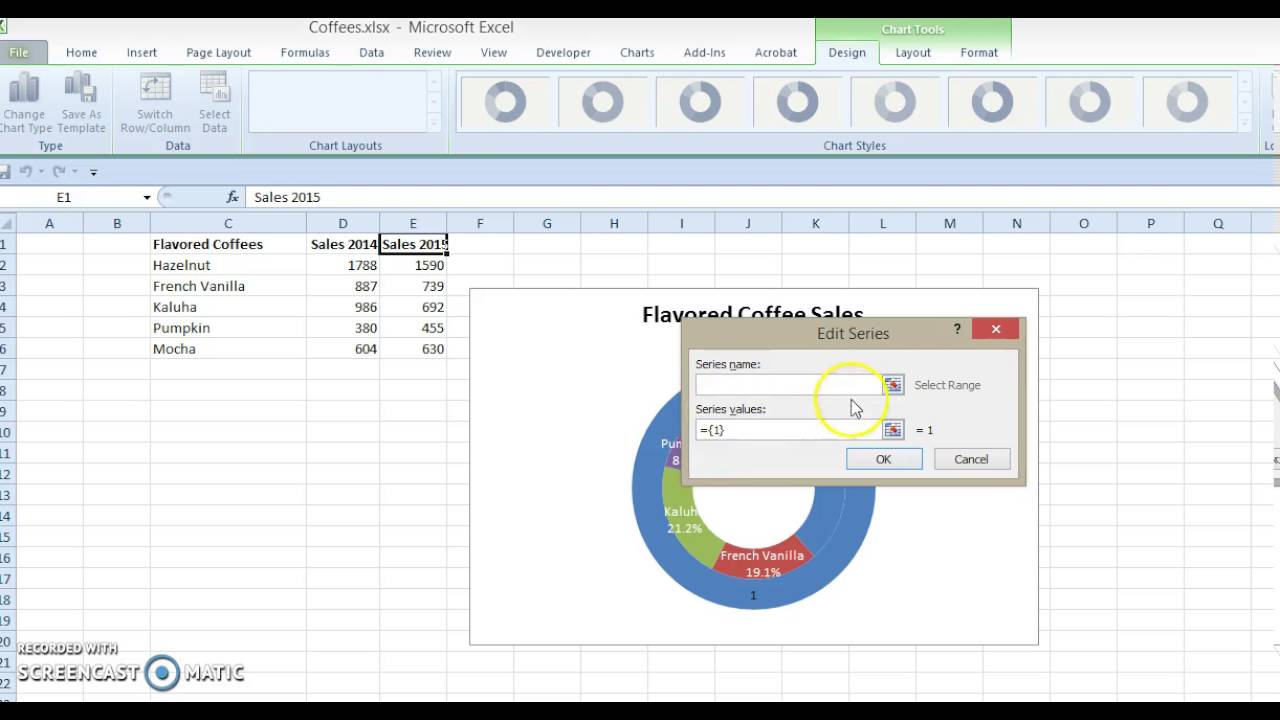
Task: Switch to the Formulas tab
Action: (305, 52)
